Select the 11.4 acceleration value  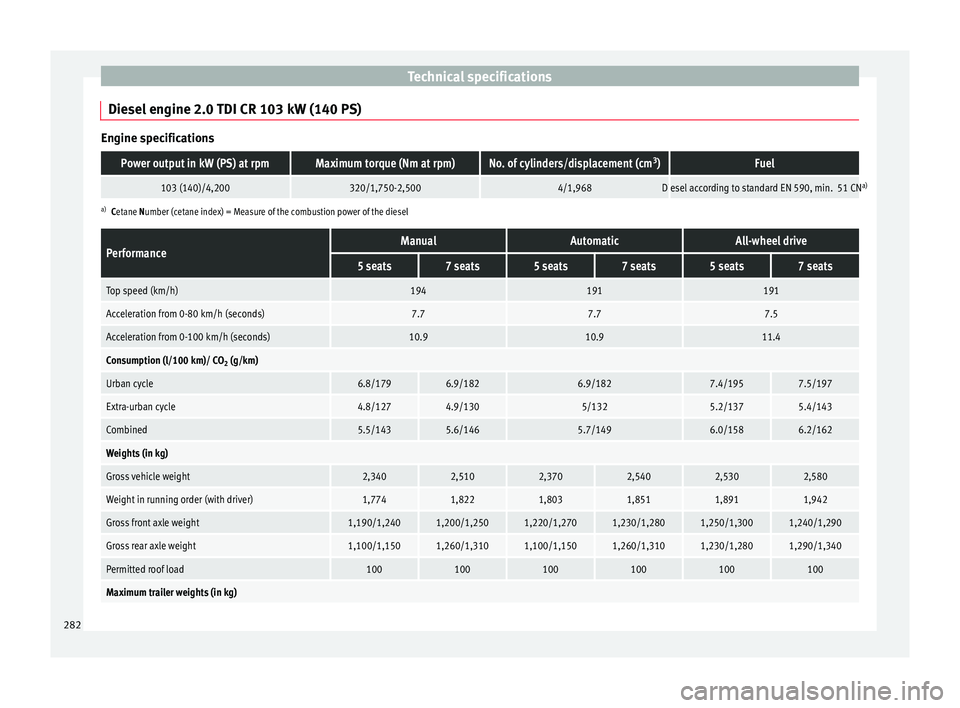(771, 337)
